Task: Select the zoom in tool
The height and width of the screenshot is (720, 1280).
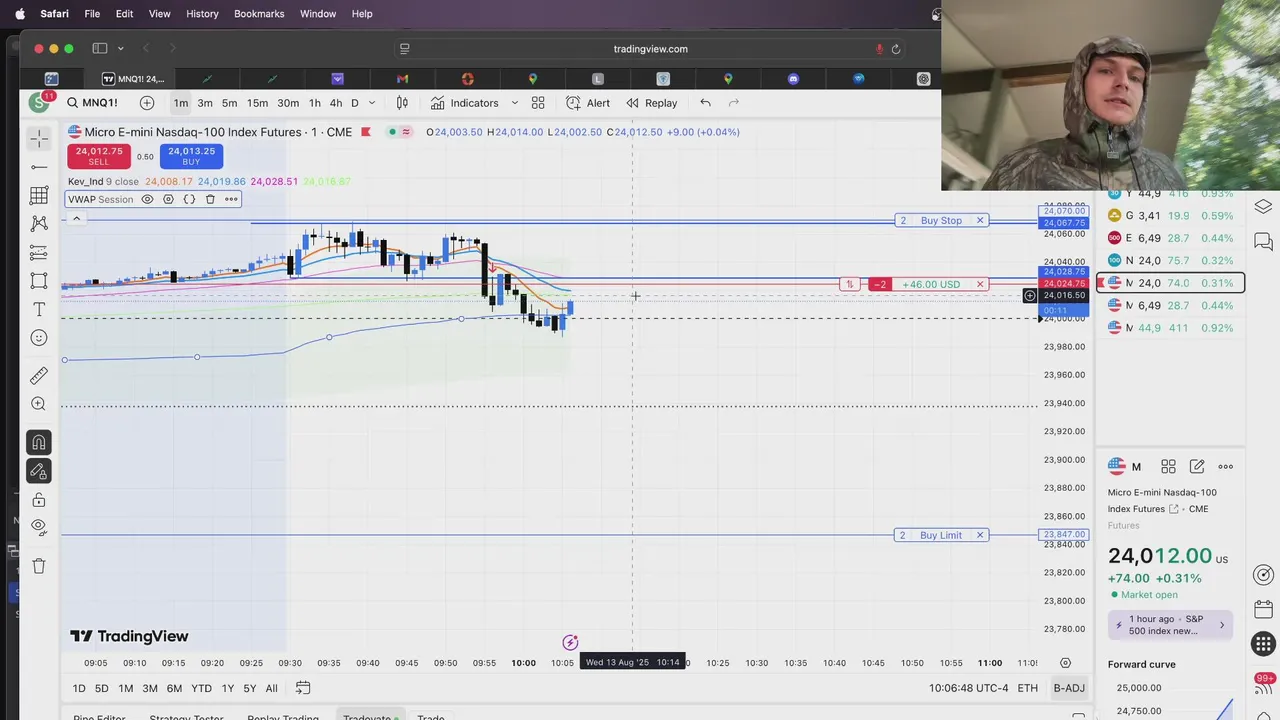Action: tap(39, 404)
